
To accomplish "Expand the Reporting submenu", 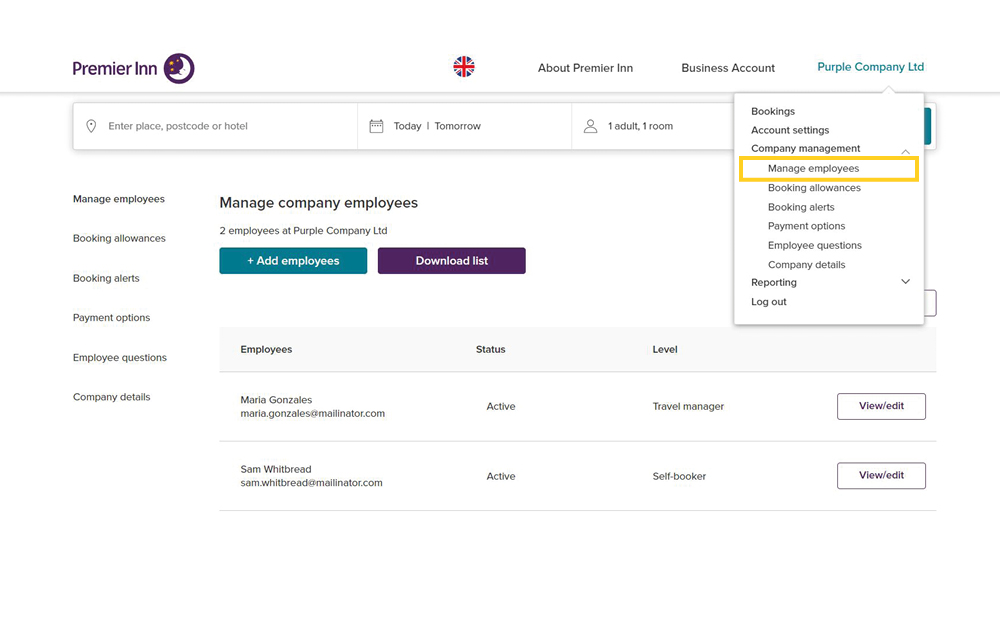I will (905, 282).
